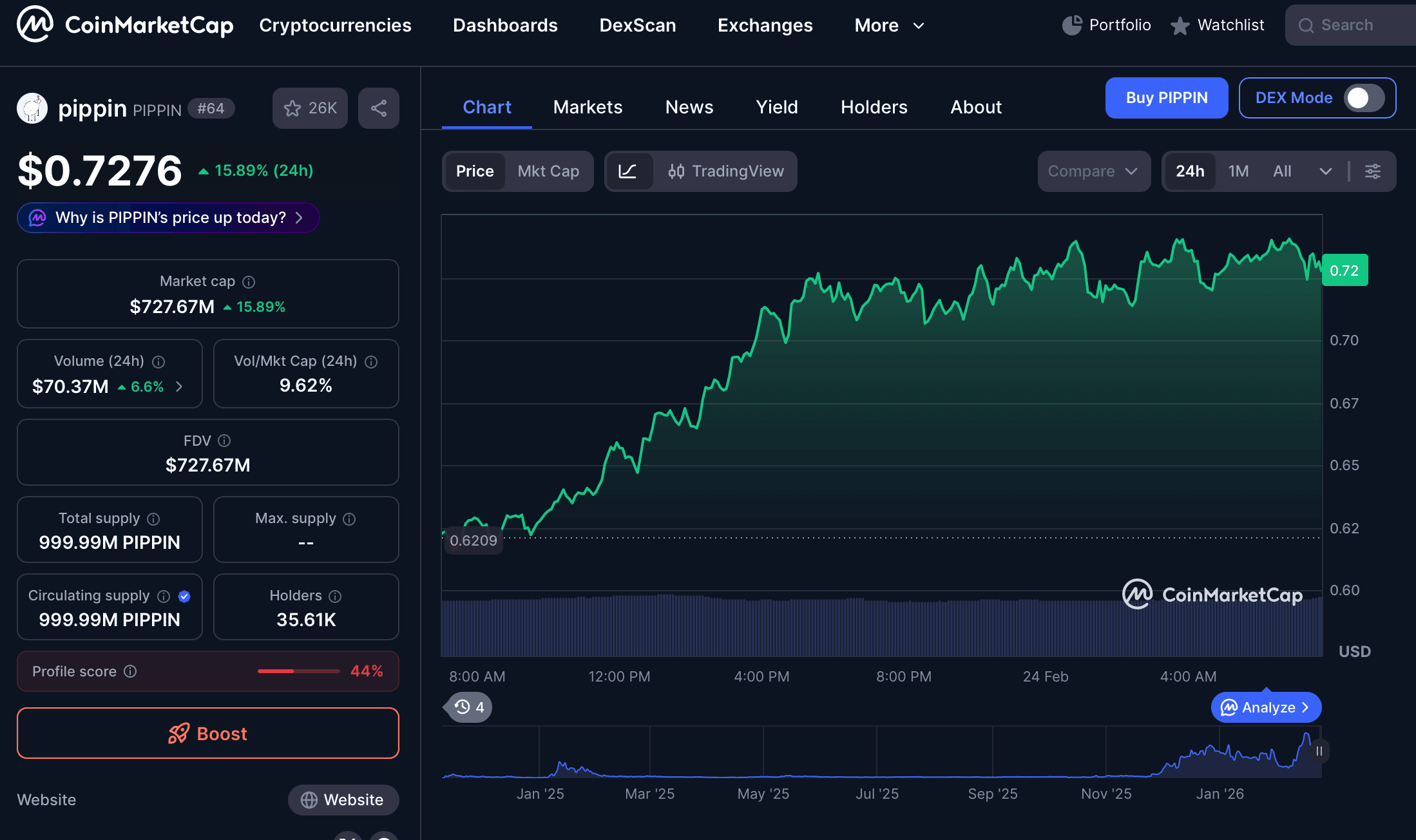Click the Profile score info icon
The height and width of the screenshot is (840, 1416).
pyautogui.click(x=130, y=671)
